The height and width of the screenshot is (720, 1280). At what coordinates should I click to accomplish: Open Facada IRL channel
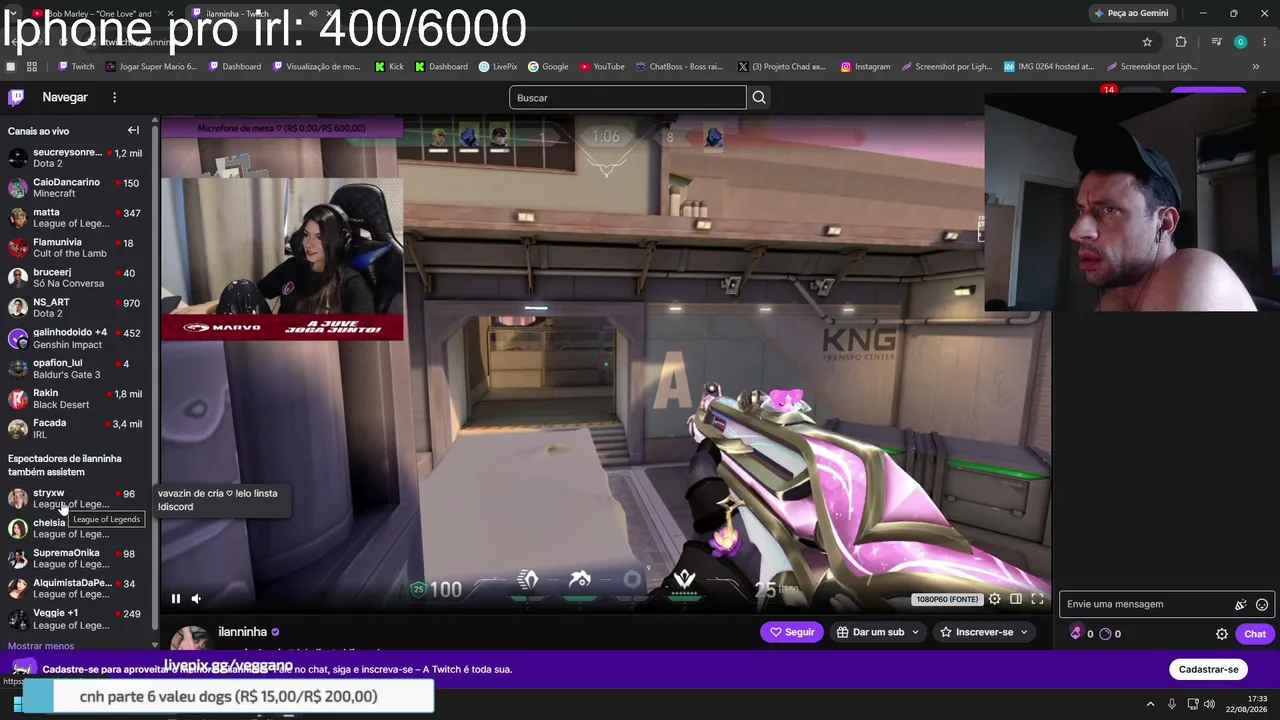coord(75,429)
